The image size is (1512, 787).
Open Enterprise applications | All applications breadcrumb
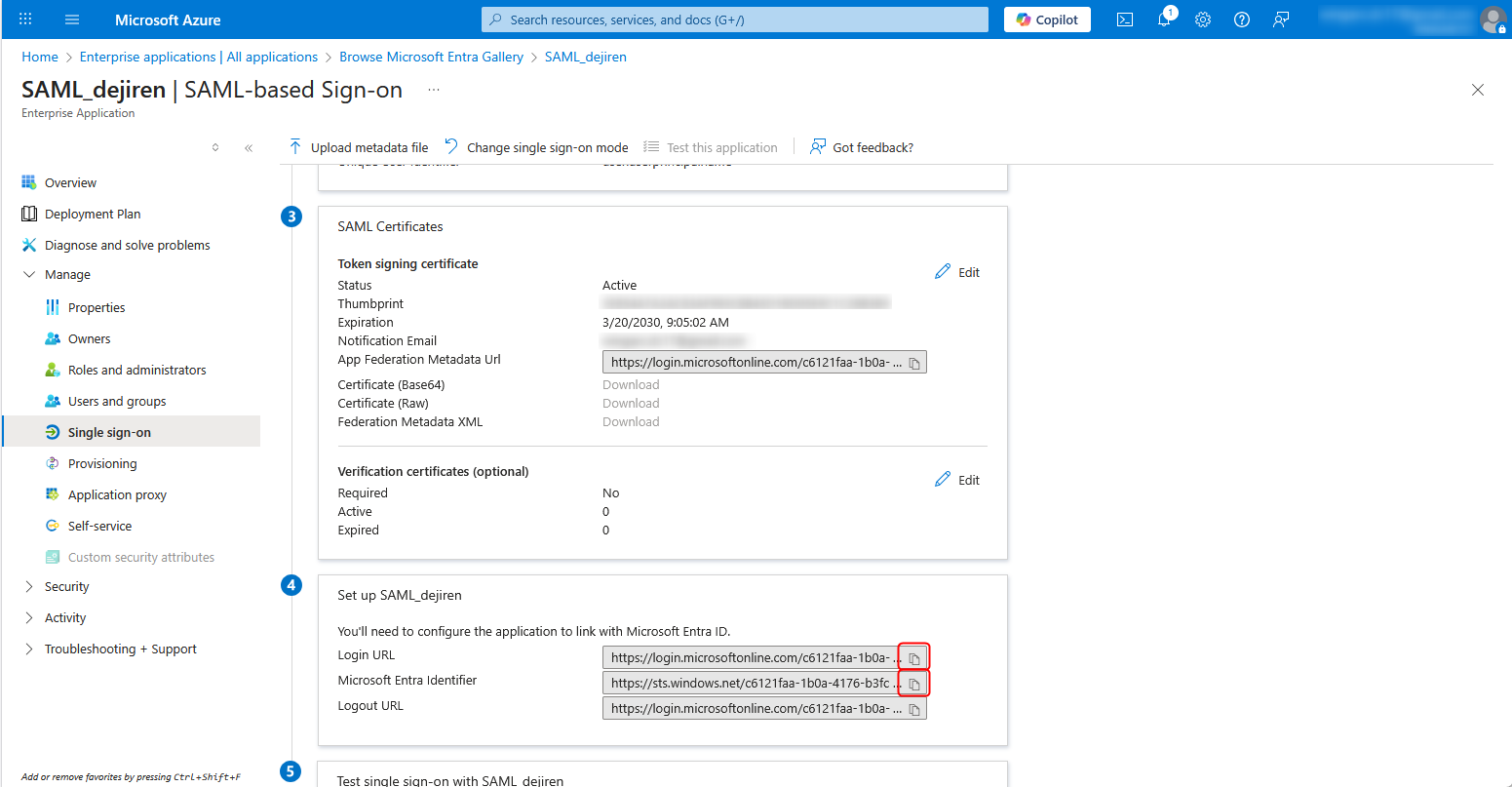coord(199,57)
